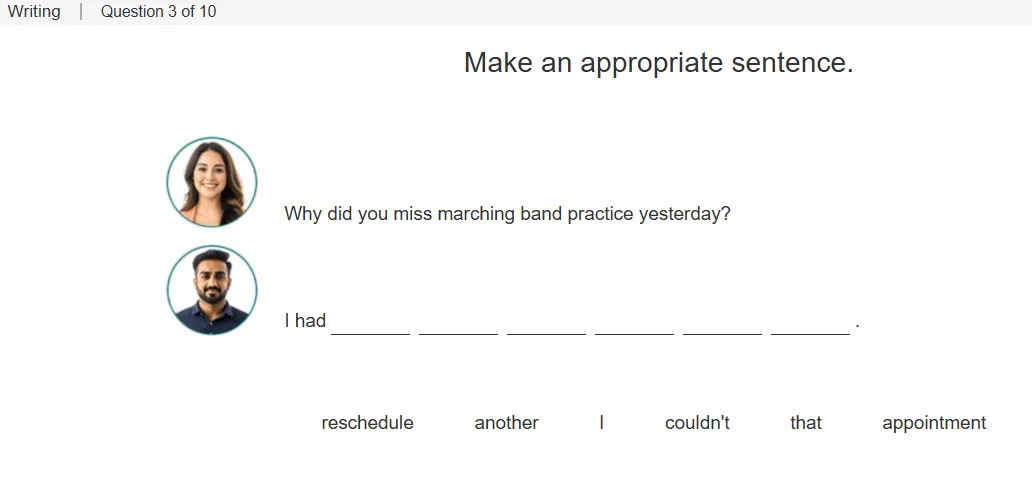The width and height of the screenshot is (1032, 478).
Task: Click the third blank in the sentence
Action: 546,324
